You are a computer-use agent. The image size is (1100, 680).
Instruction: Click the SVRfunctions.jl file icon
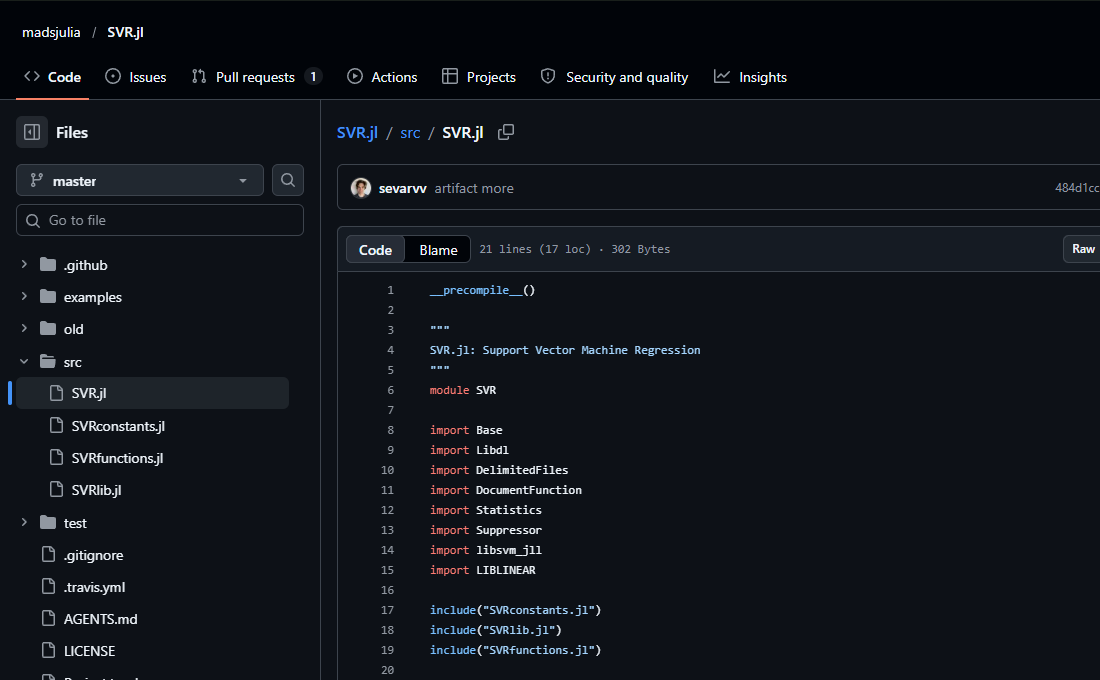pos(56,458)
